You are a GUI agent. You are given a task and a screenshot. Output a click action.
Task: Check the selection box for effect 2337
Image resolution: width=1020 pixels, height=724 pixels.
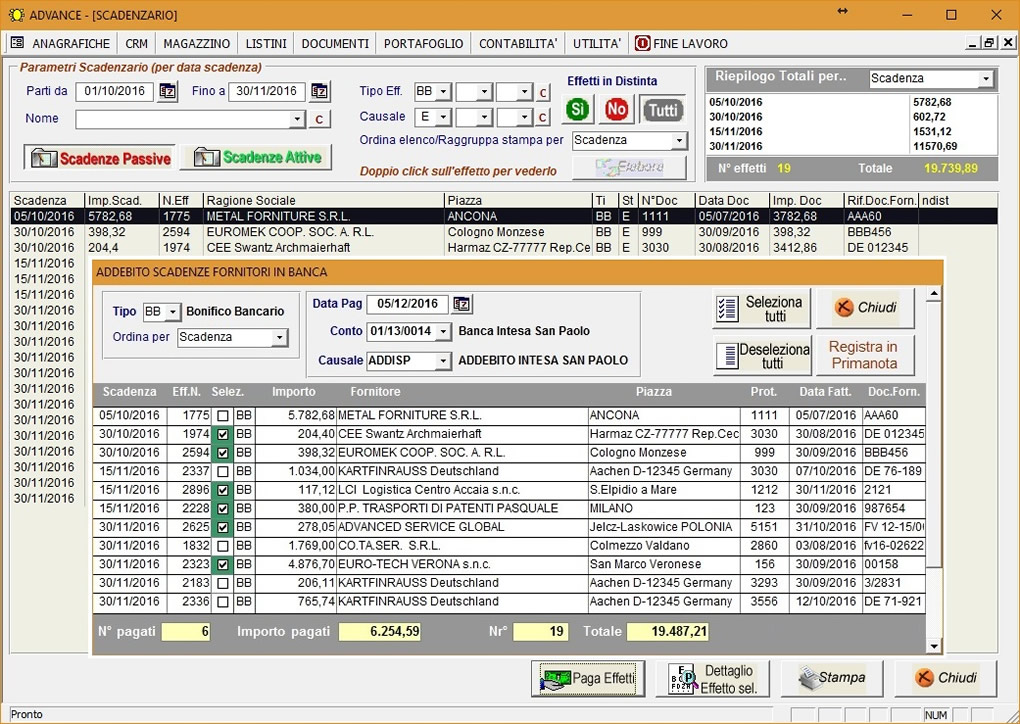click(223, 471)
